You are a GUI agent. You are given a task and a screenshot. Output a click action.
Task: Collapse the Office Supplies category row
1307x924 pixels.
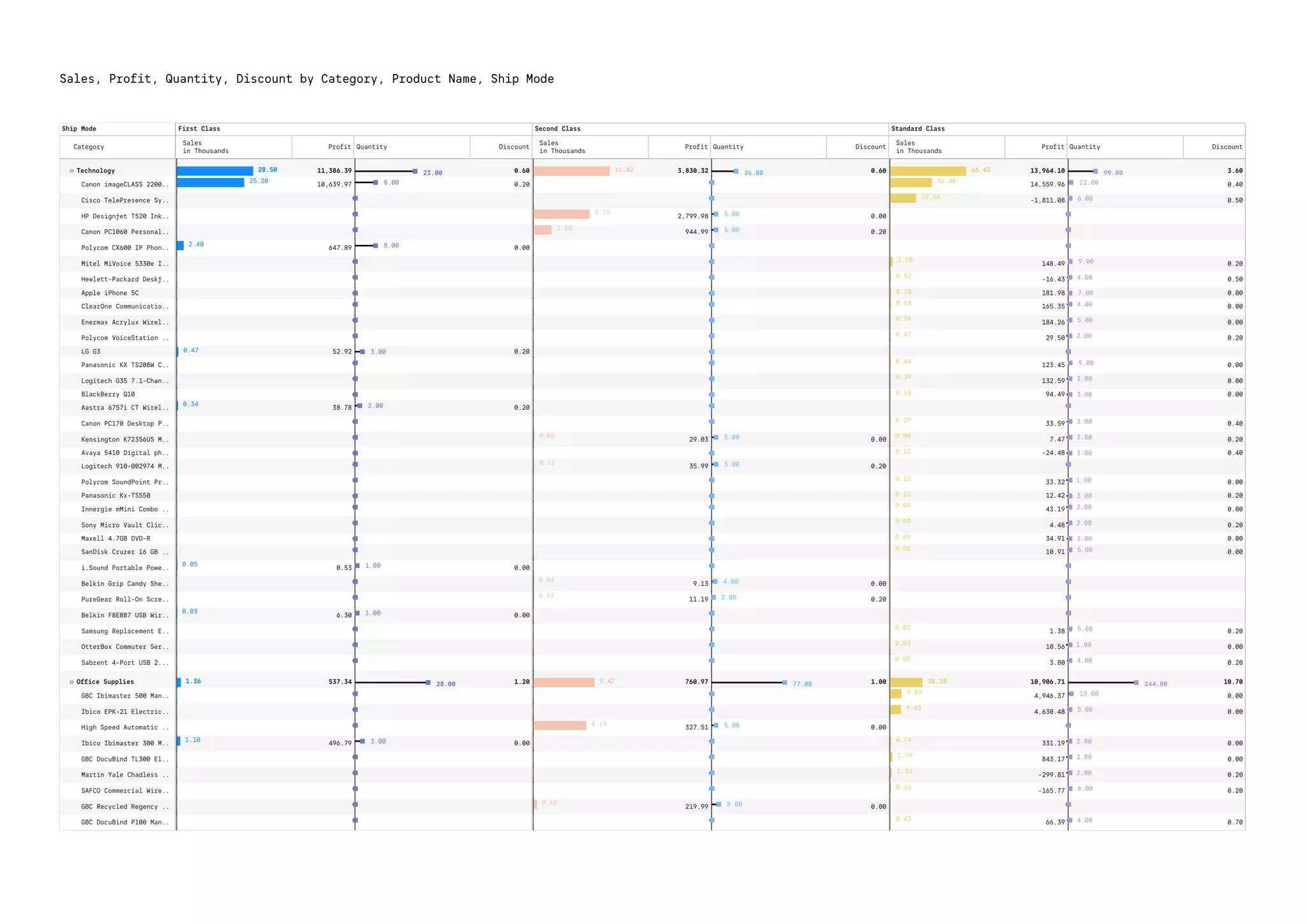click(x=71, y=682)
